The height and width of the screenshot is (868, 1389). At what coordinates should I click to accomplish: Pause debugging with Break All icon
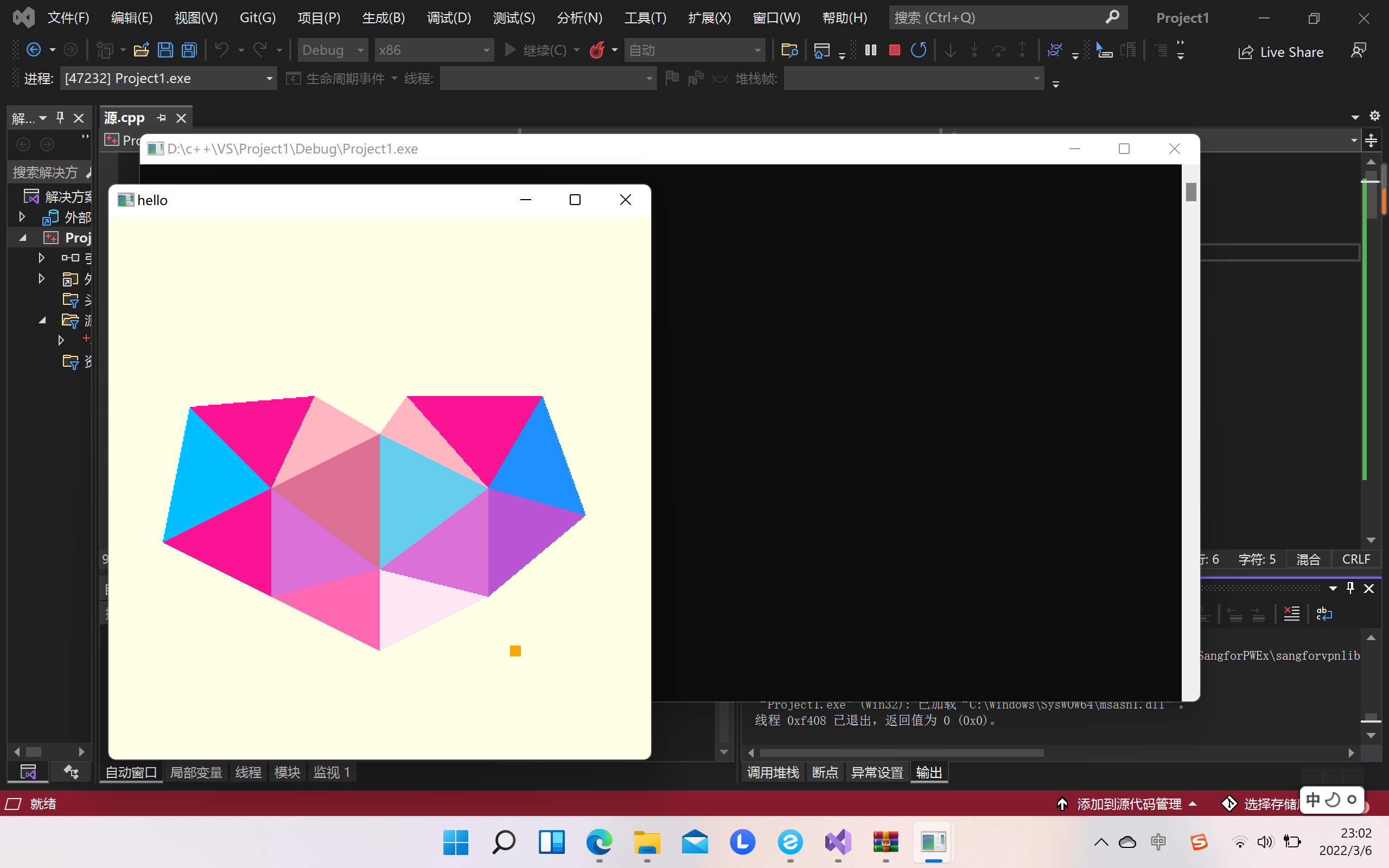tap(871, 50)
